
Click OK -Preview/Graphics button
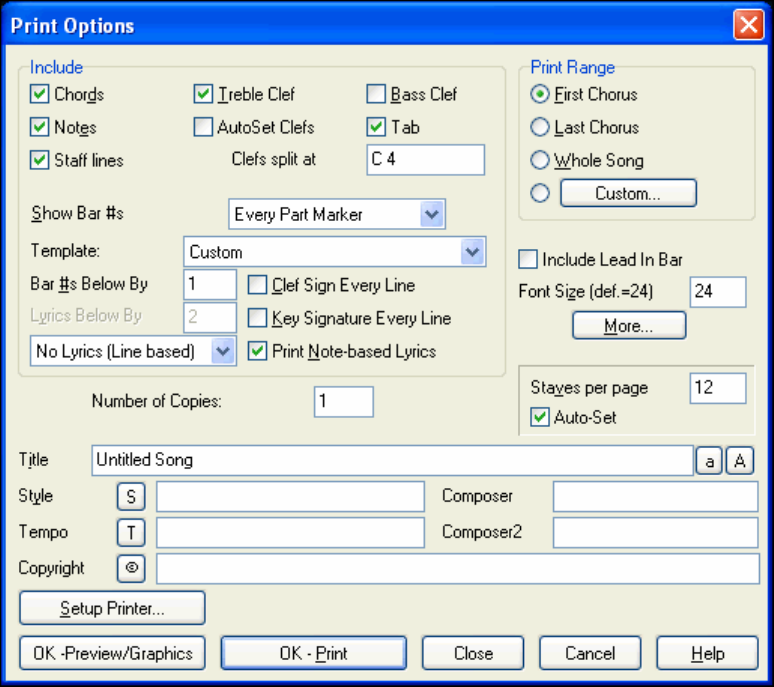point(112,653)
